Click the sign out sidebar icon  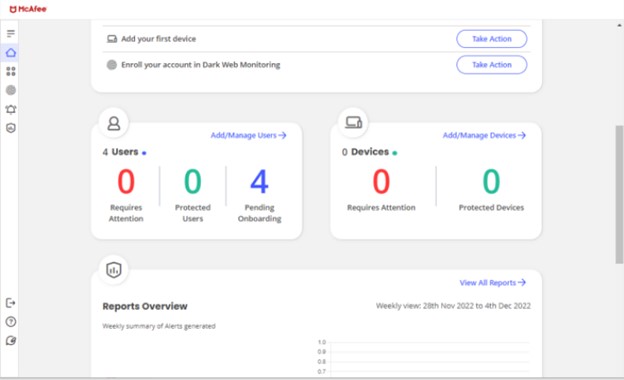(x=11, y=303)
